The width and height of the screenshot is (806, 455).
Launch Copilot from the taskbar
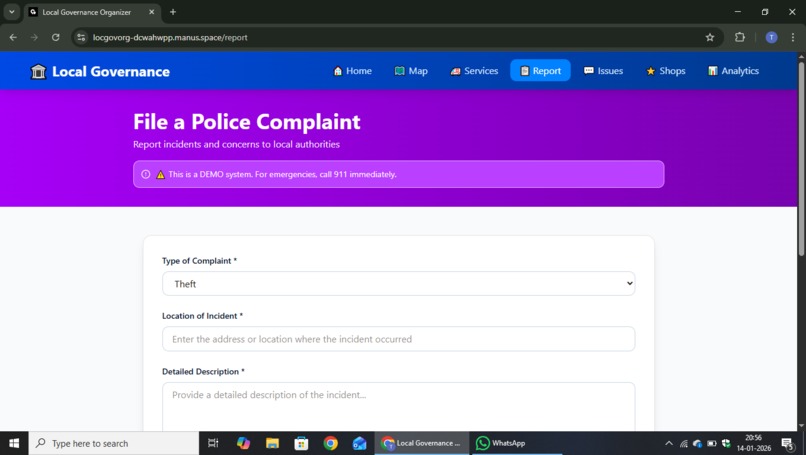(243, 443)
